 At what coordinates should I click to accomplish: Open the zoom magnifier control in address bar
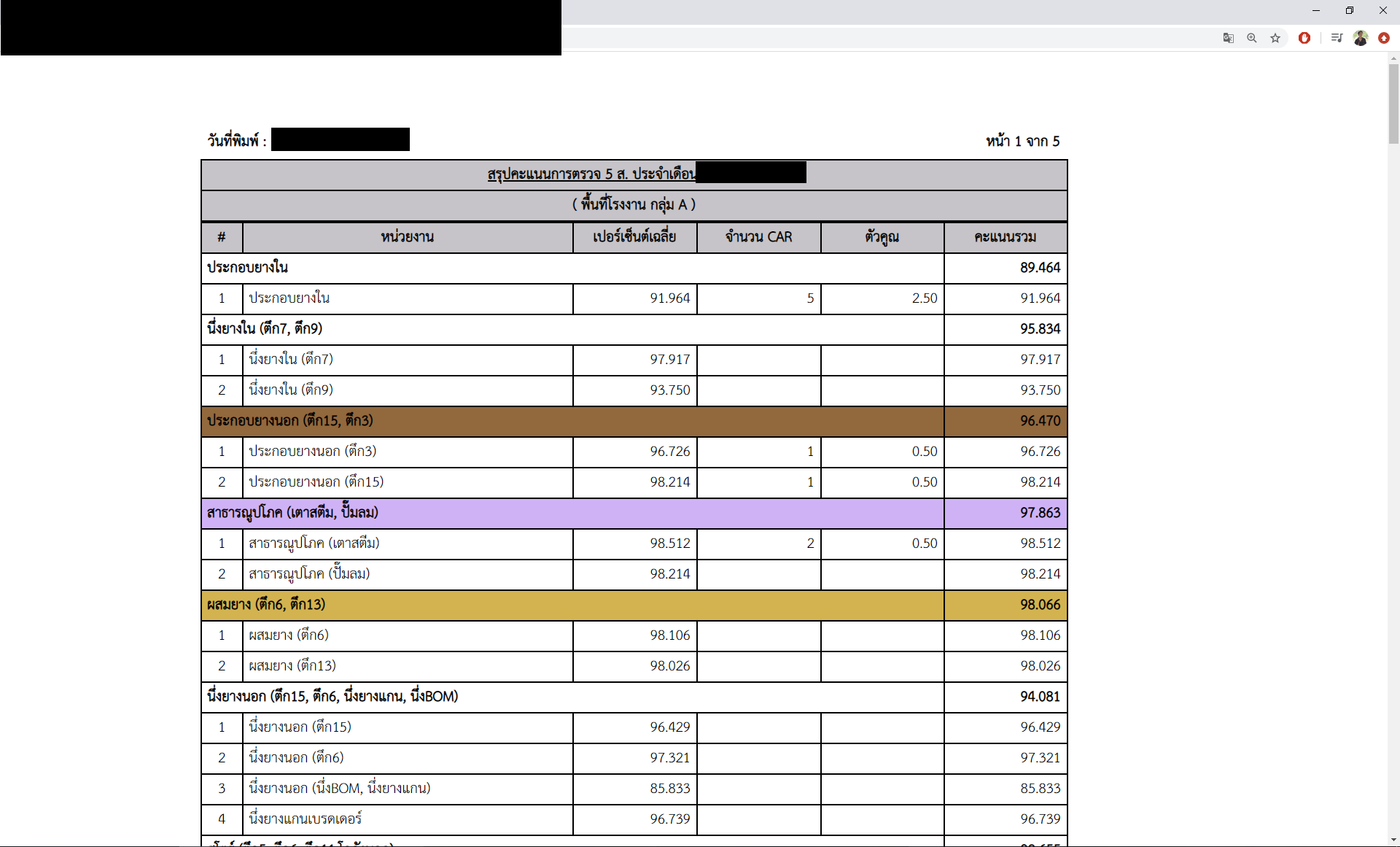[1252, 38]
